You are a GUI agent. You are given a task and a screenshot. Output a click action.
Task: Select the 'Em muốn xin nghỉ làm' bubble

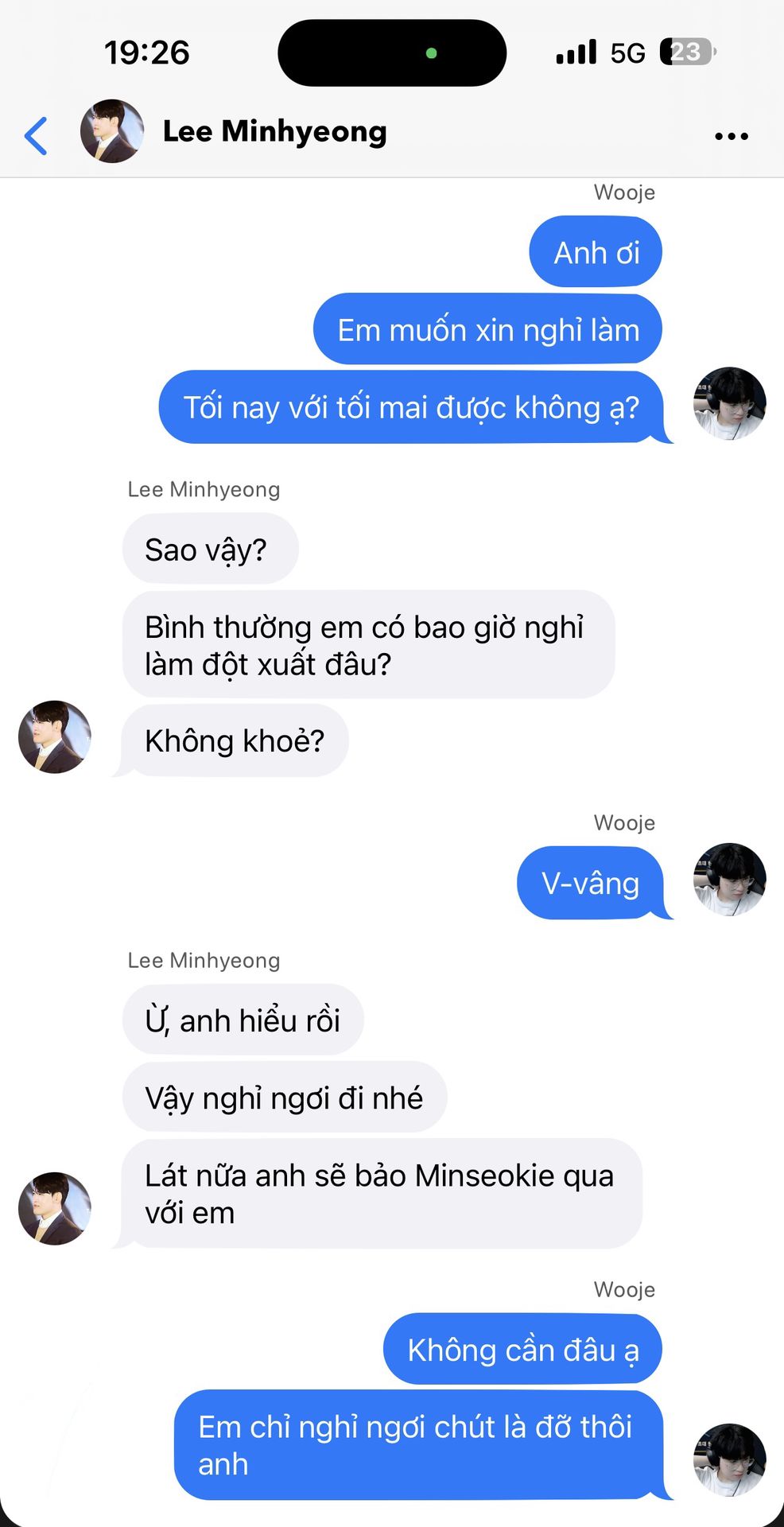tap(487, 329)
